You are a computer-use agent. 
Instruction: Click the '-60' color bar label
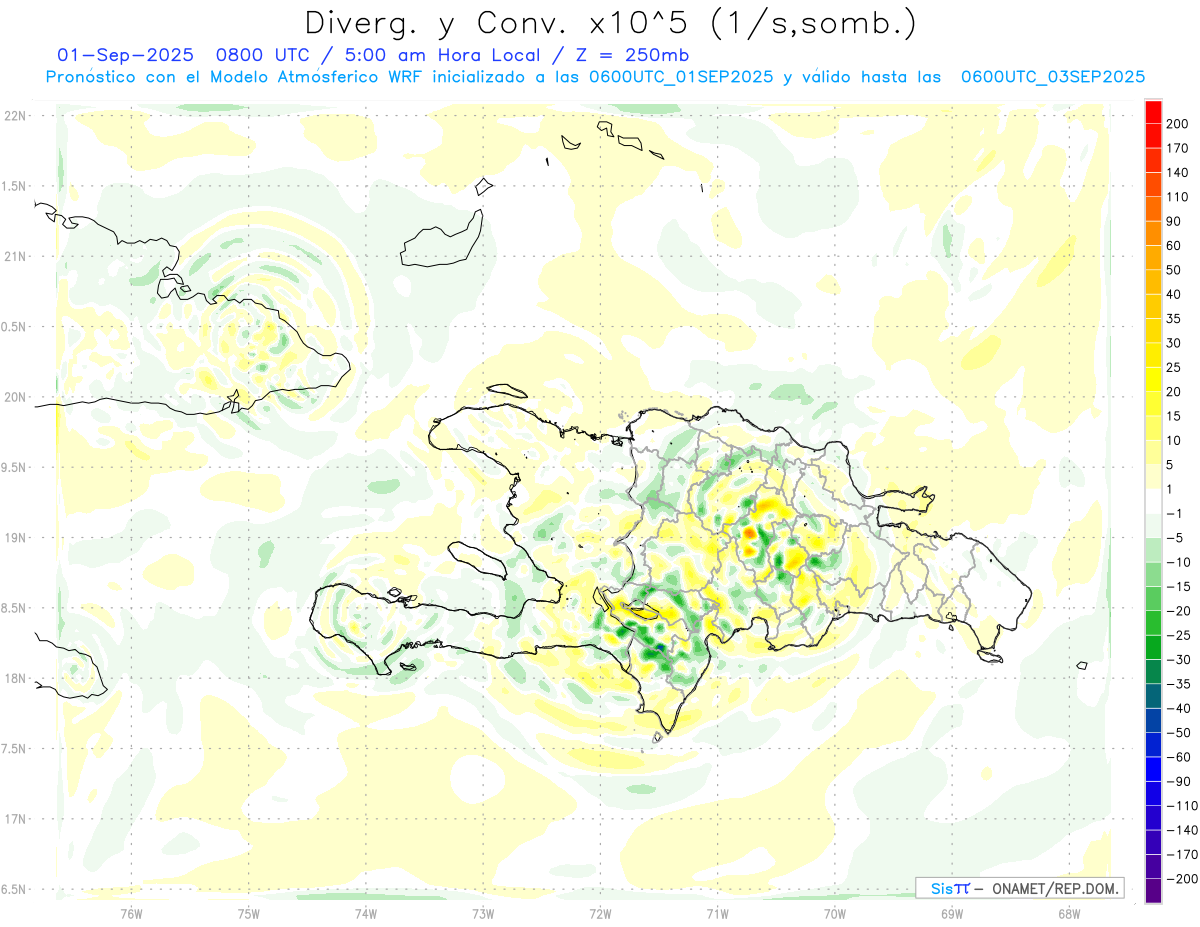point(1177,757)
